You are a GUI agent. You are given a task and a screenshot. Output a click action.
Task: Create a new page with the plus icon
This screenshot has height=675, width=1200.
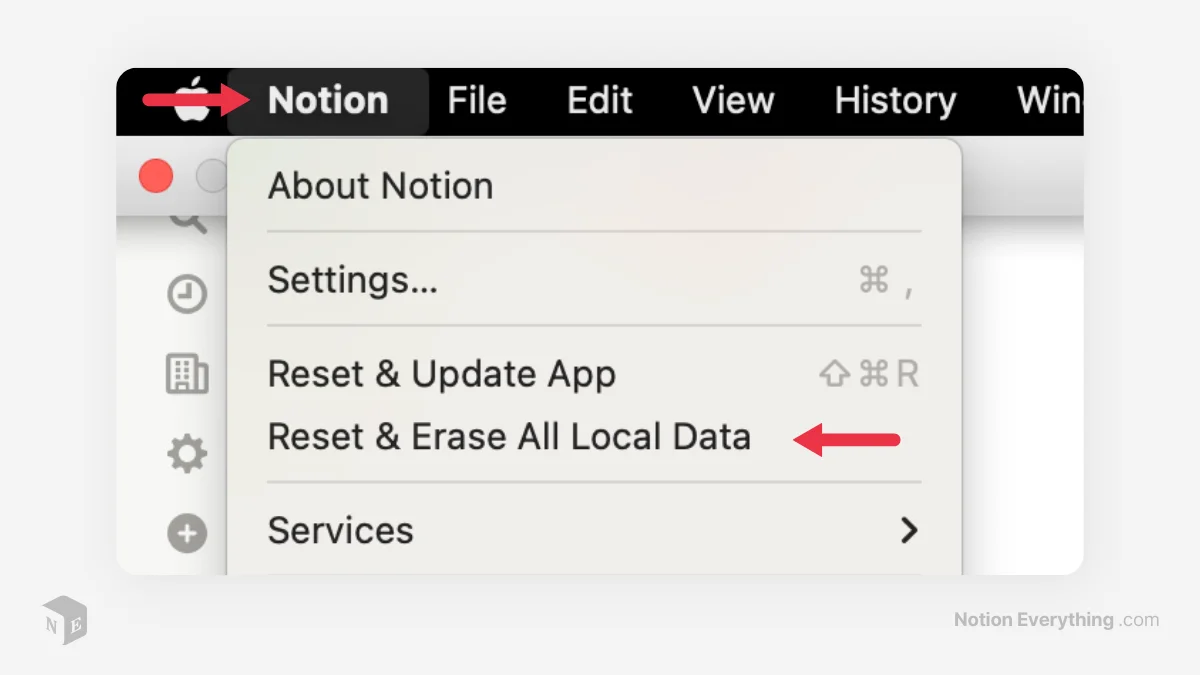[x=187, y=533]
